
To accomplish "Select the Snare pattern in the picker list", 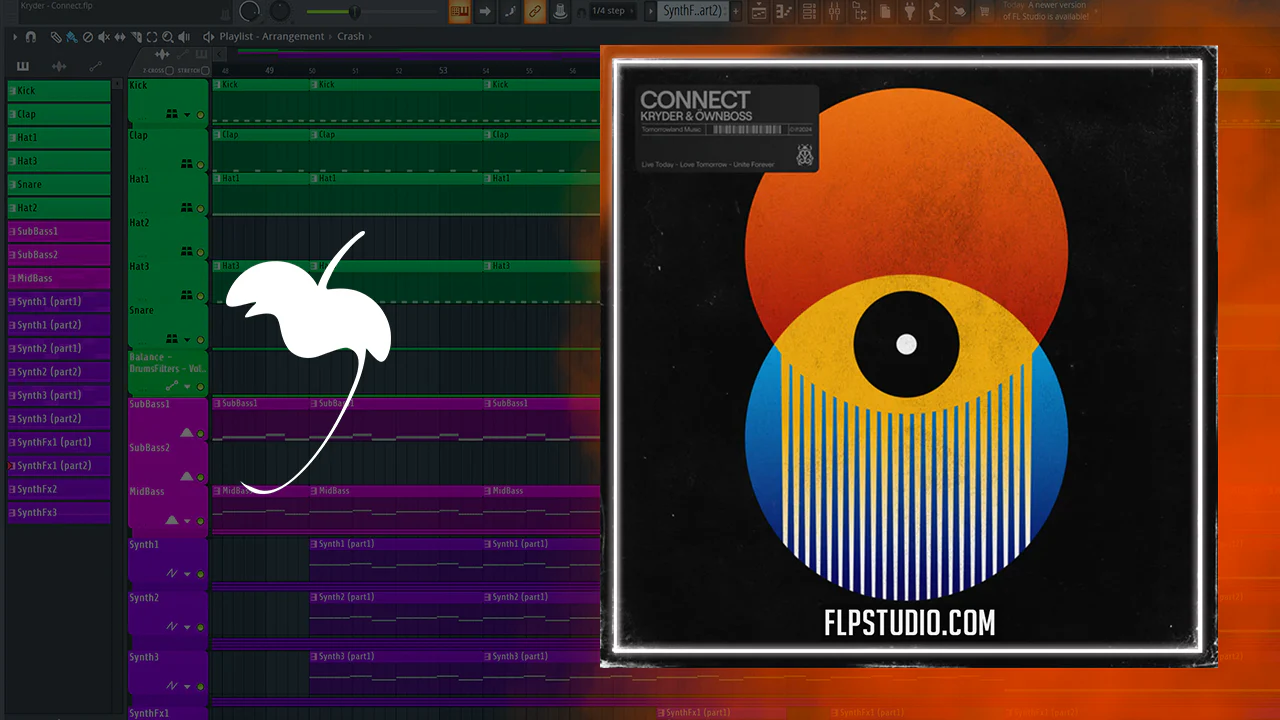I will pyautogui.click(x=58, y=184).
